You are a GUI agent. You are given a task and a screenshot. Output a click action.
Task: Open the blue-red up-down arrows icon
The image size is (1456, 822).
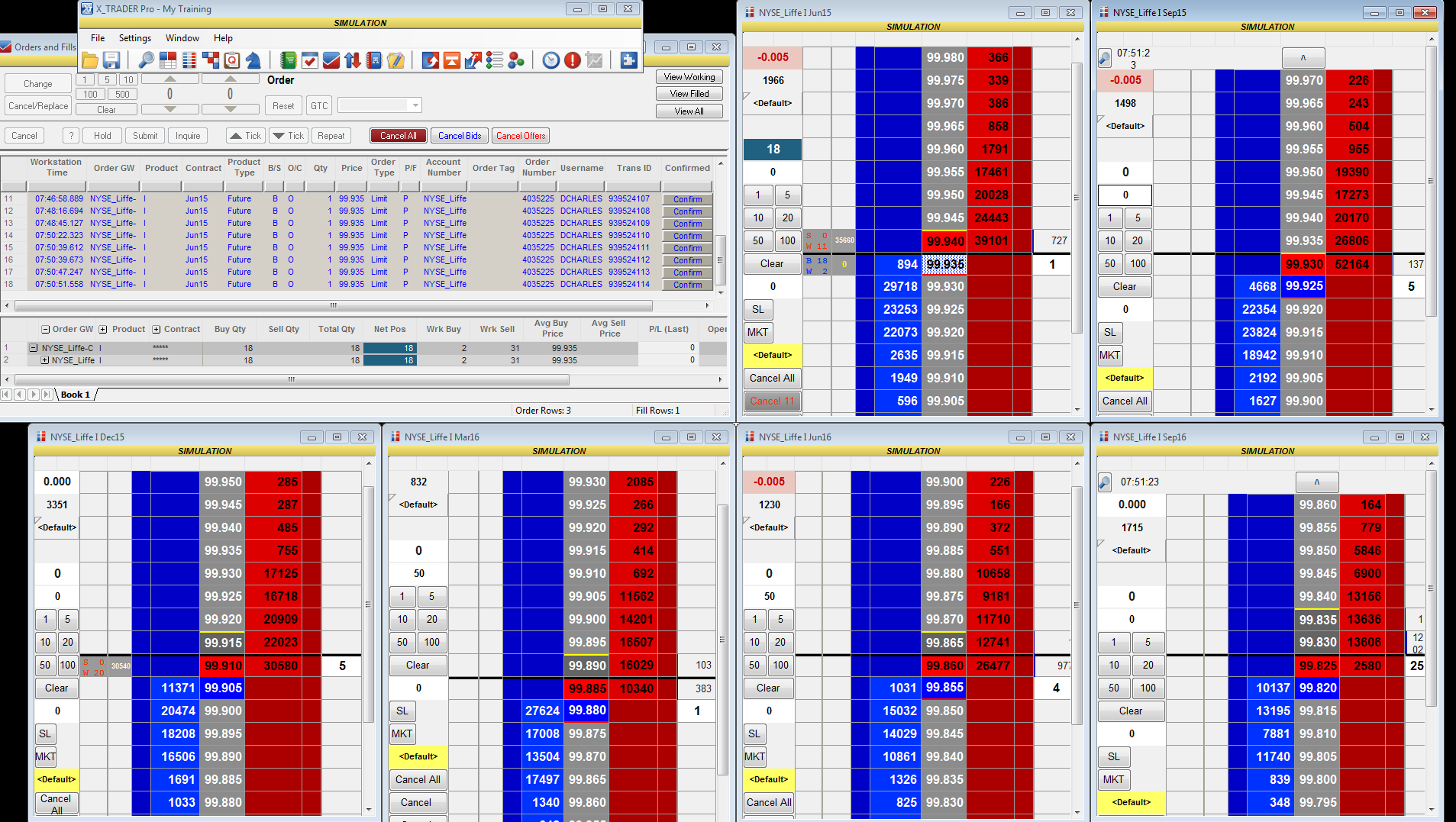[352, 60]
